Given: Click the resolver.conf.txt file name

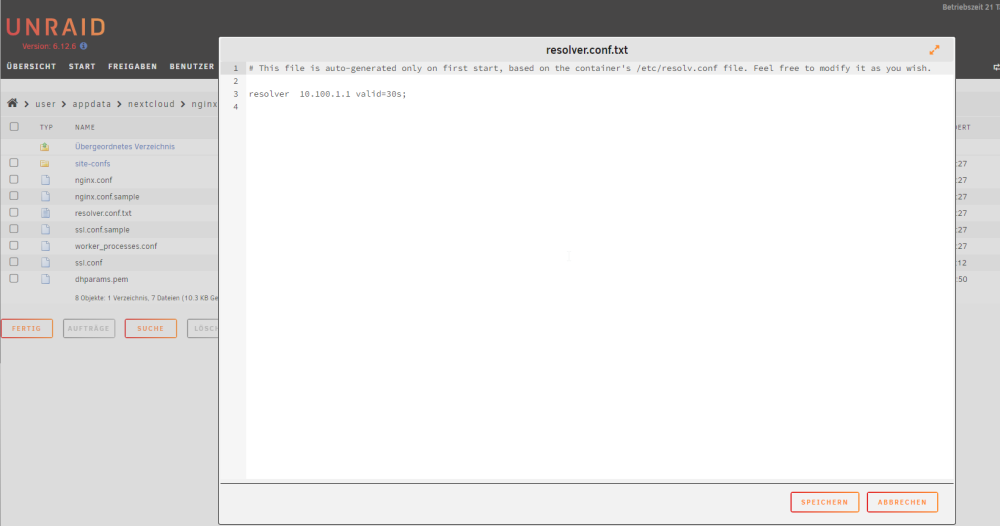Looking at the screenshot, I should pyautogui.click(x=103, y=214).
